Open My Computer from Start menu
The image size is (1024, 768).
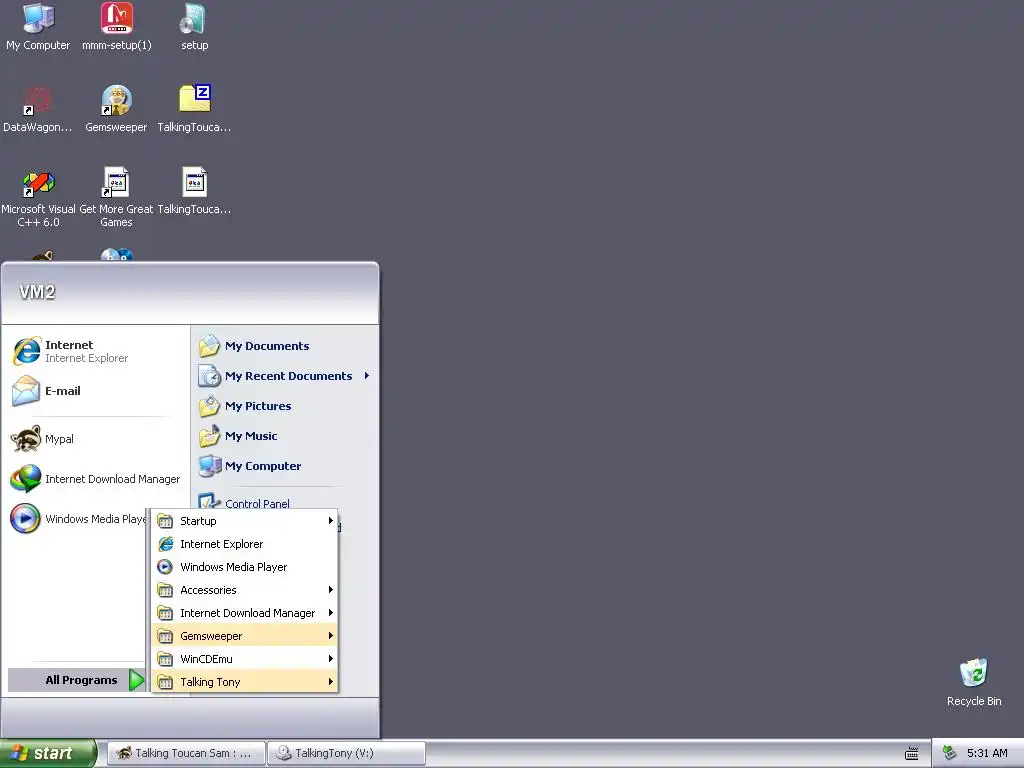pos(284,466)
